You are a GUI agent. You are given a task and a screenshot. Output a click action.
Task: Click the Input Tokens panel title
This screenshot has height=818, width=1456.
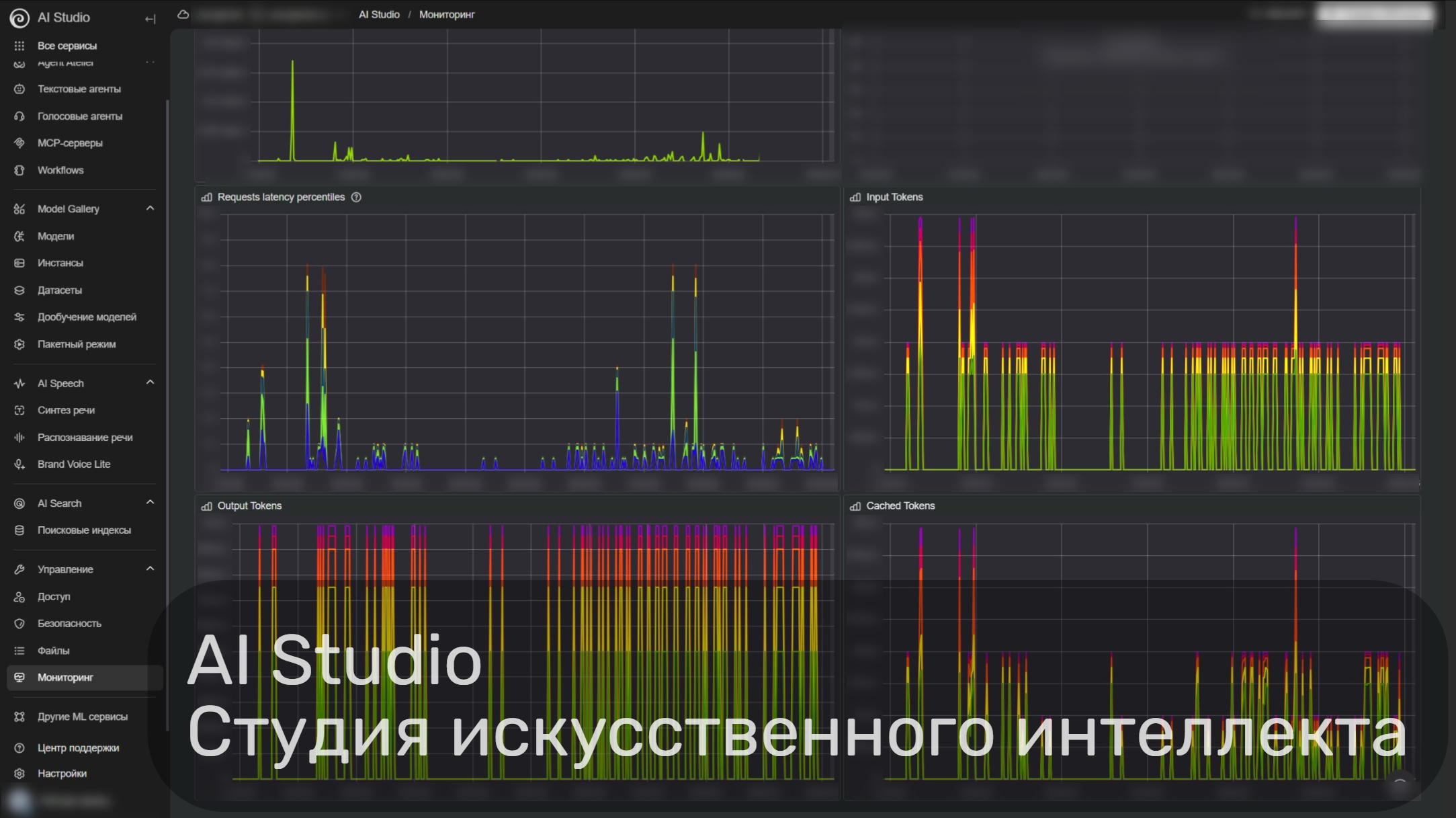coord(894,197)
